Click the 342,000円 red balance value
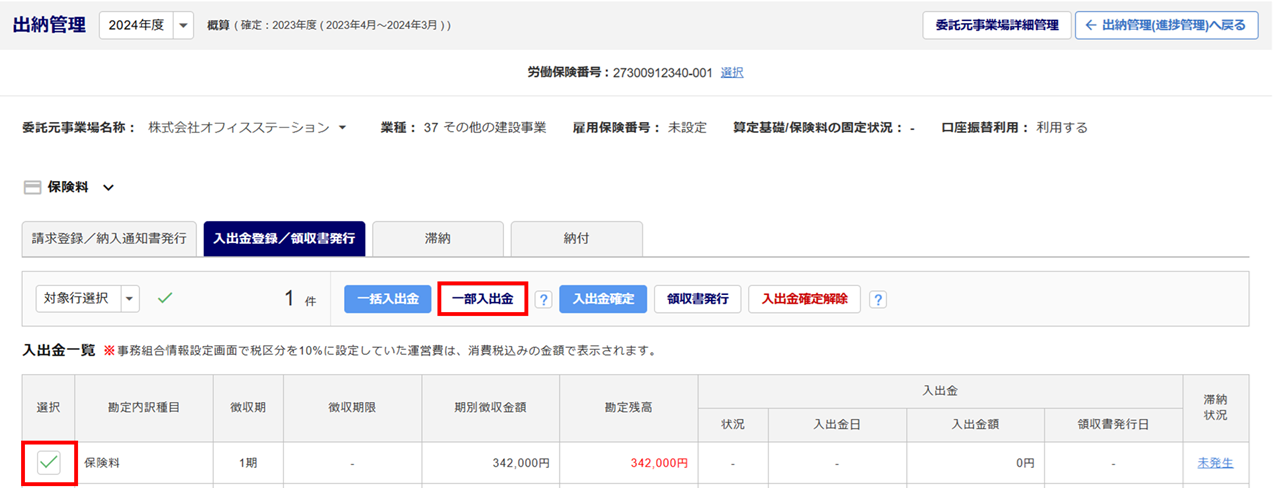1274x488 pixels. click(659, 463)
